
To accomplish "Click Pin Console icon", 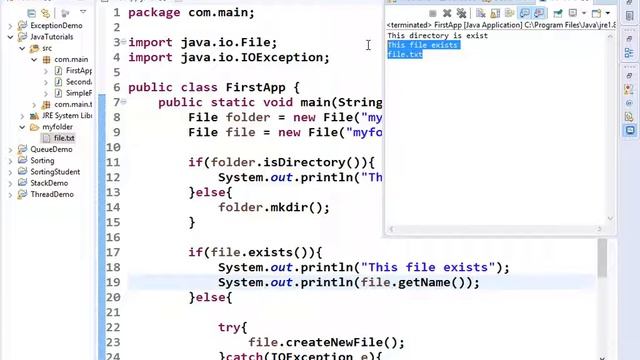I will [558, 13].
